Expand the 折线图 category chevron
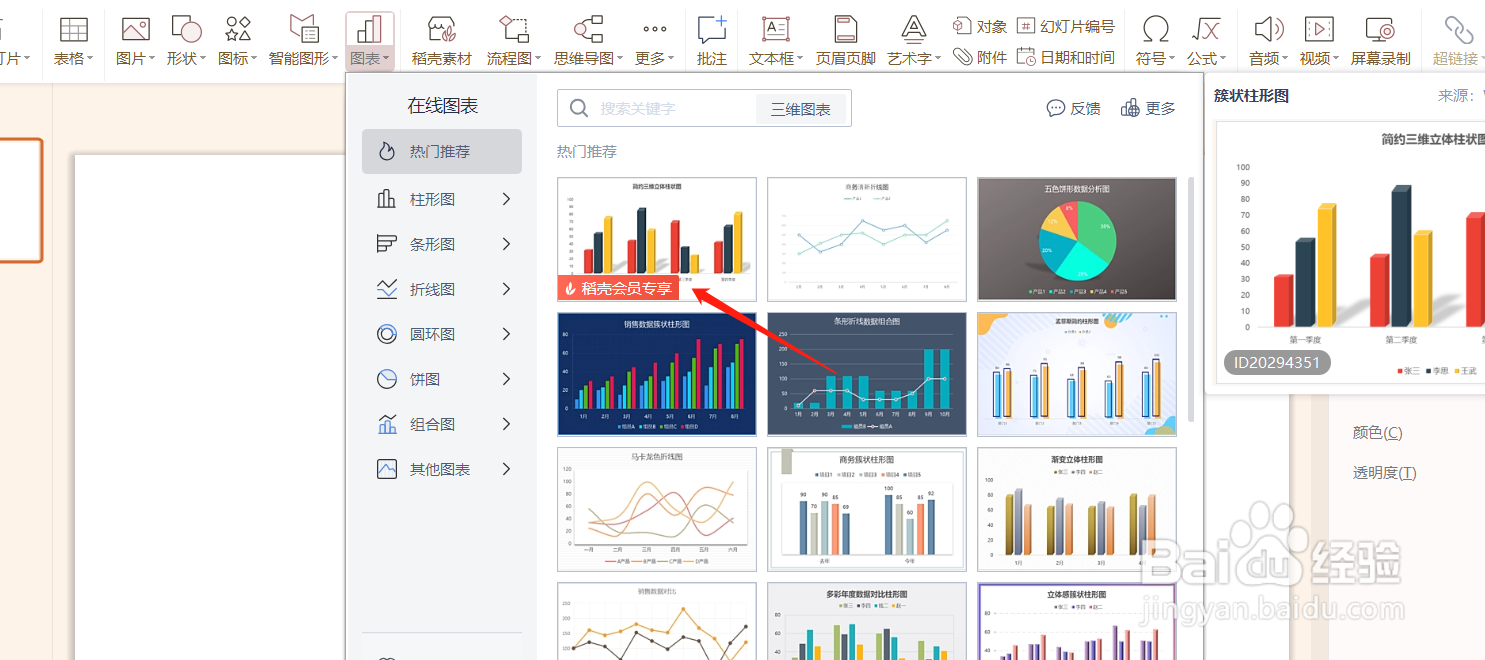Viewport: 1485px width, 660px height. [506, 289]
